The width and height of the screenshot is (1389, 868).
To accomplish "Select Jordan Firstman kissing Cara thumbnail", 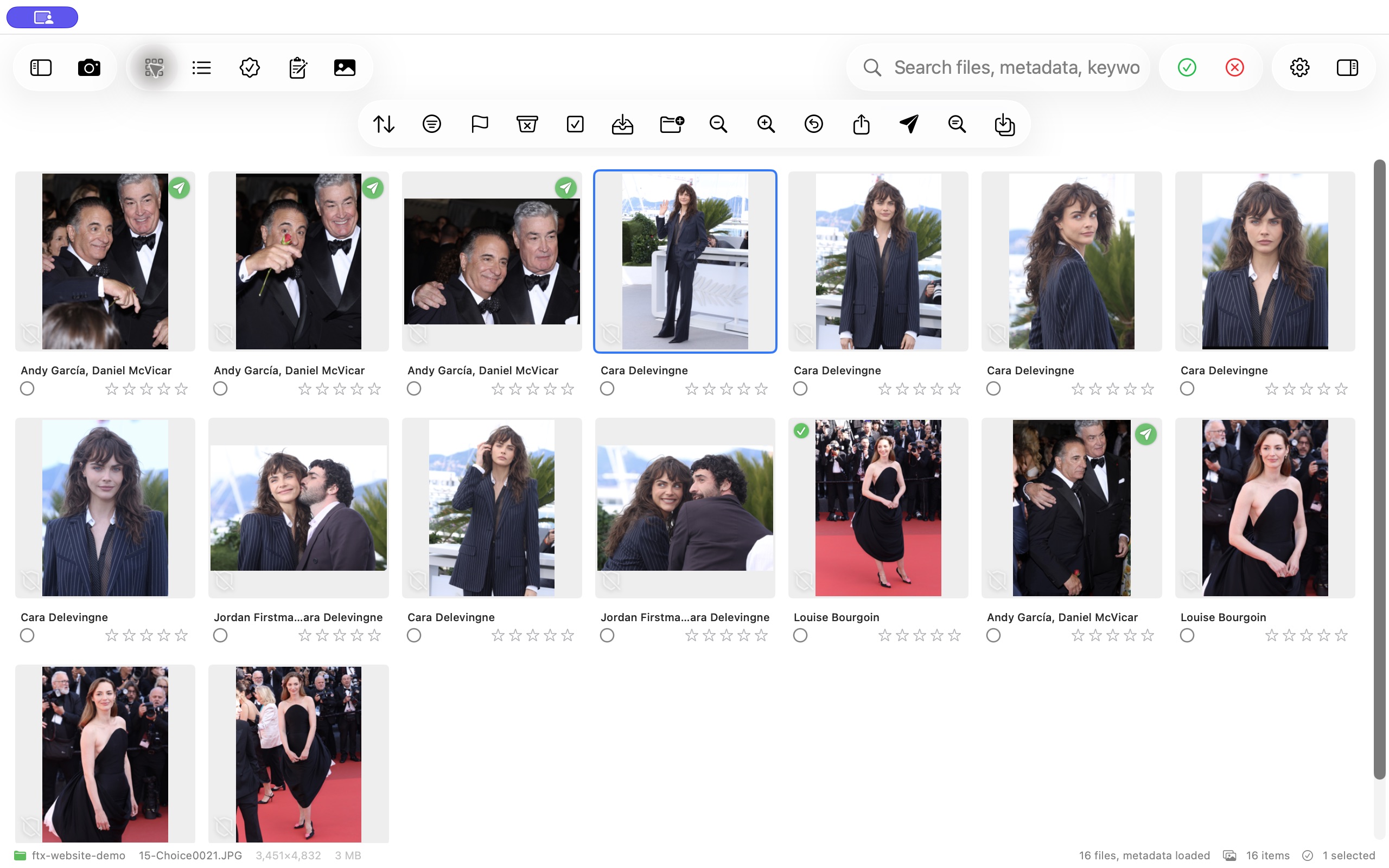I will click(x=298, y=508).
